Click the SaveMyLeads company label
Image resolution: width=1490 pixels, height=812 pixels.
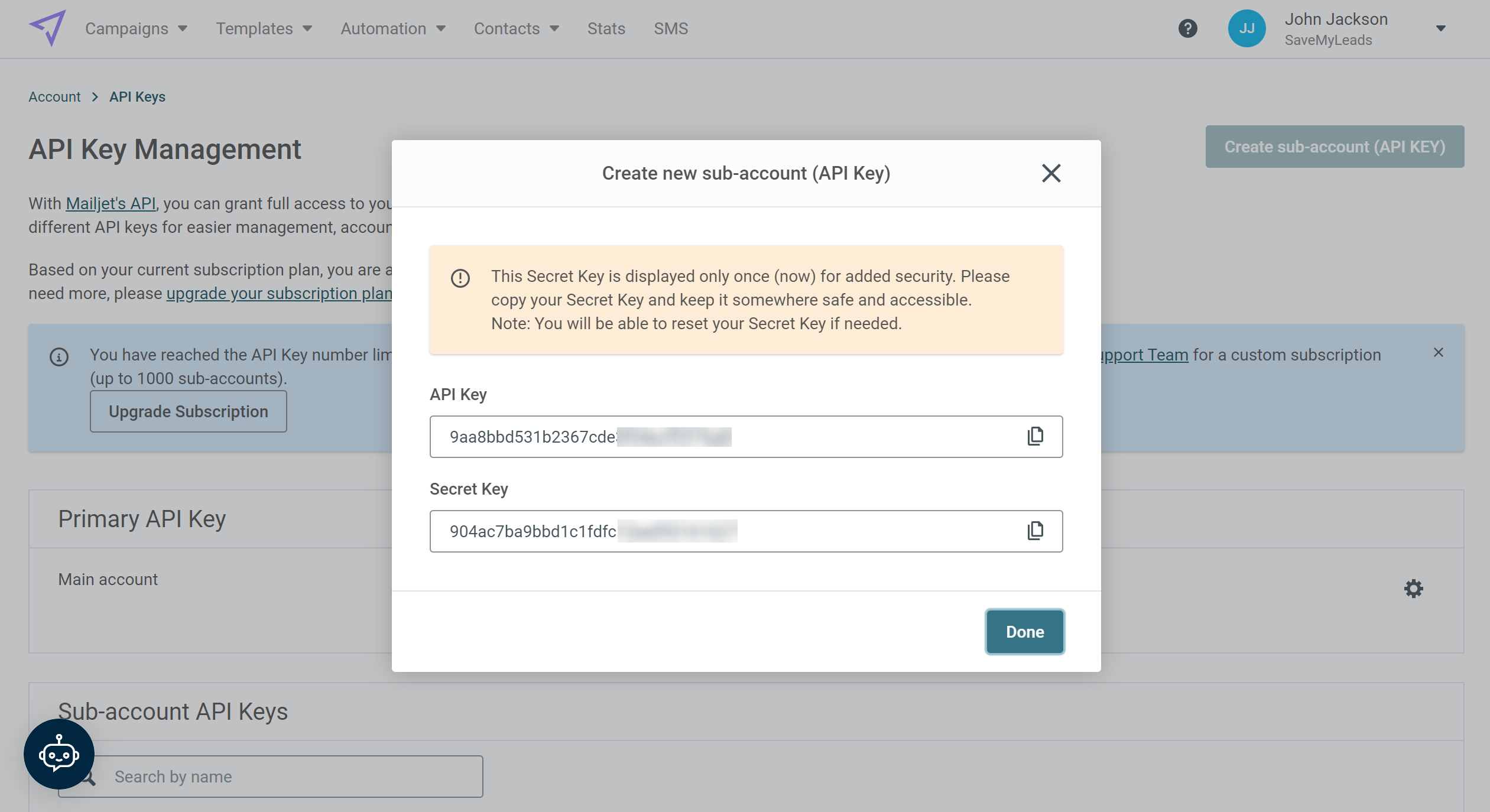pyautogui.click(x=1328, y=40)
